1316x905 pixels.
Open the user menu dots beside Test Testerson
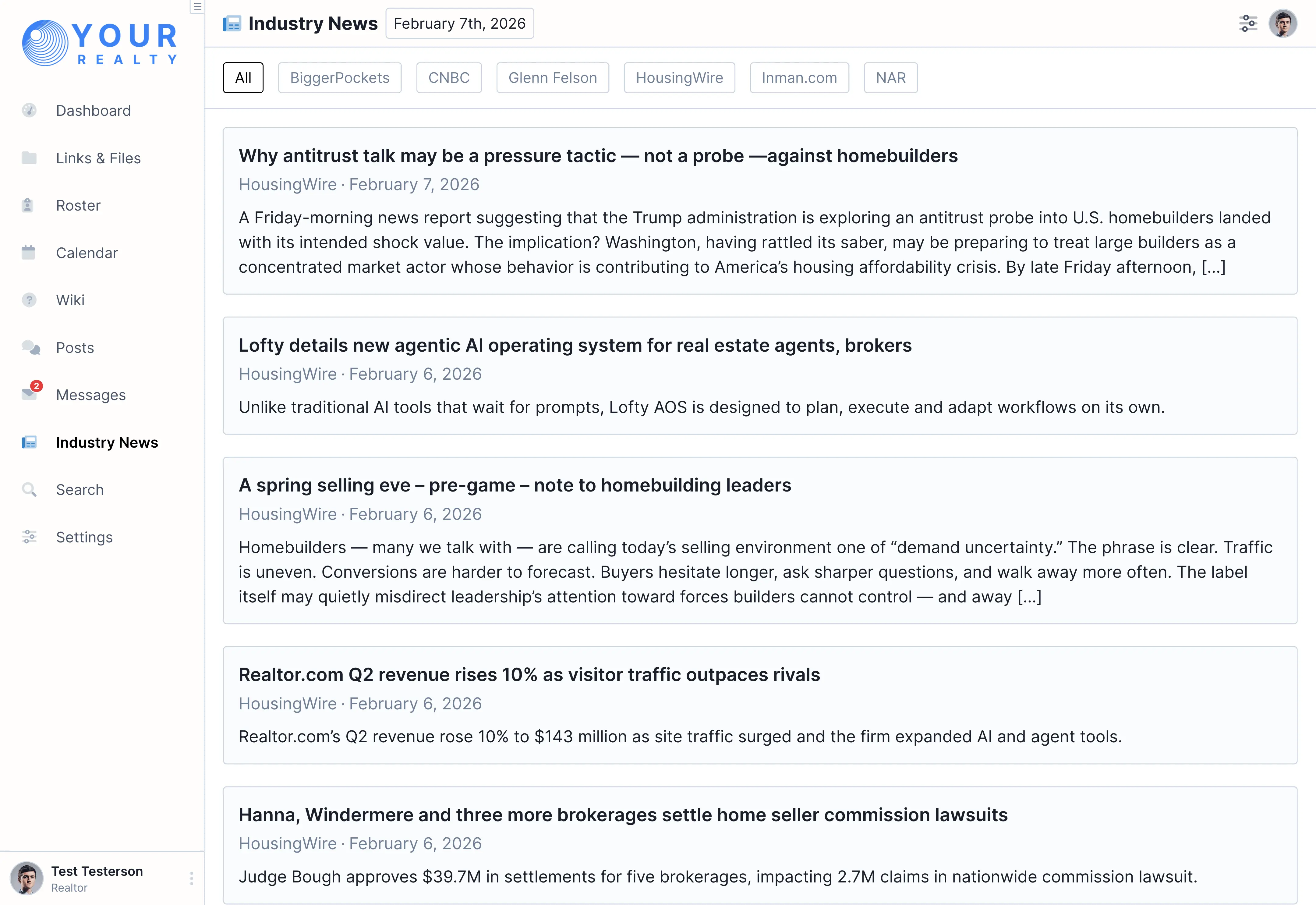coord(192,878)
